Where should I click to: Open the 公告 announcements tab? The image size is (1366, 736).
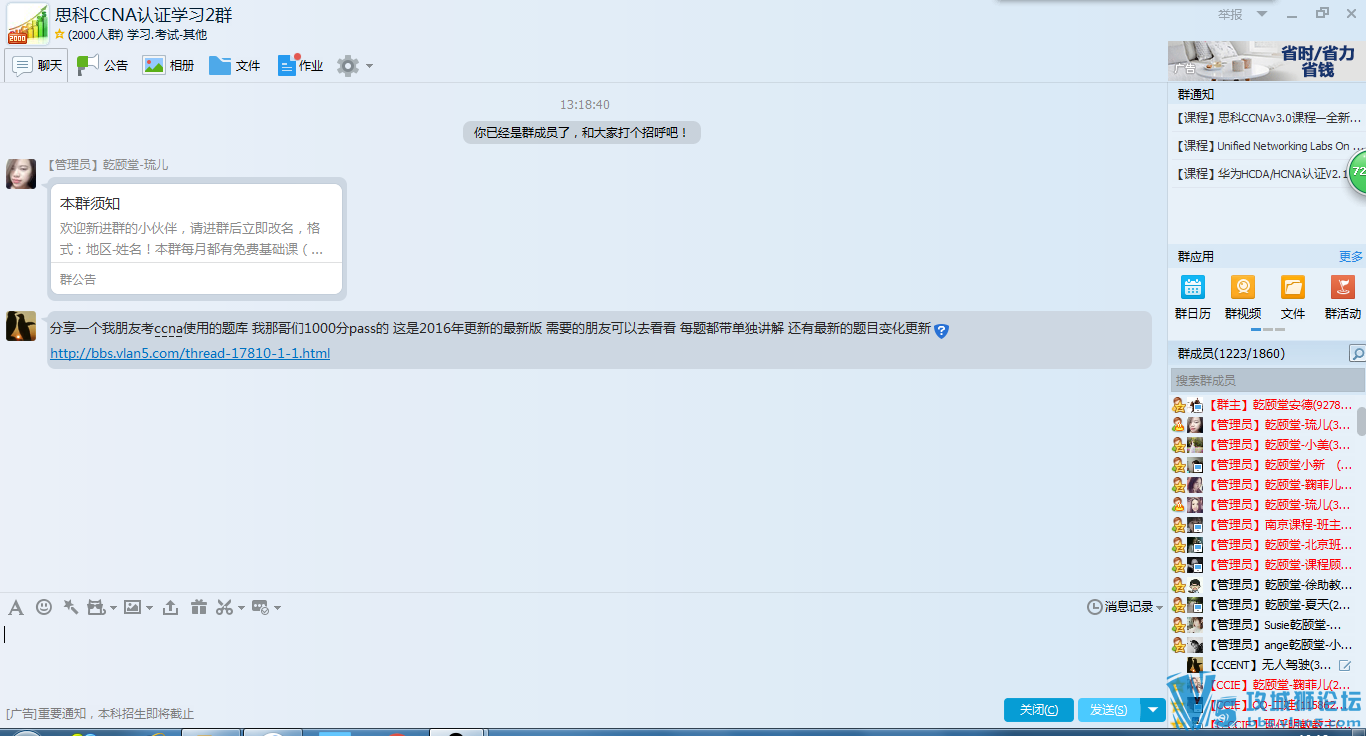(102, 66)
